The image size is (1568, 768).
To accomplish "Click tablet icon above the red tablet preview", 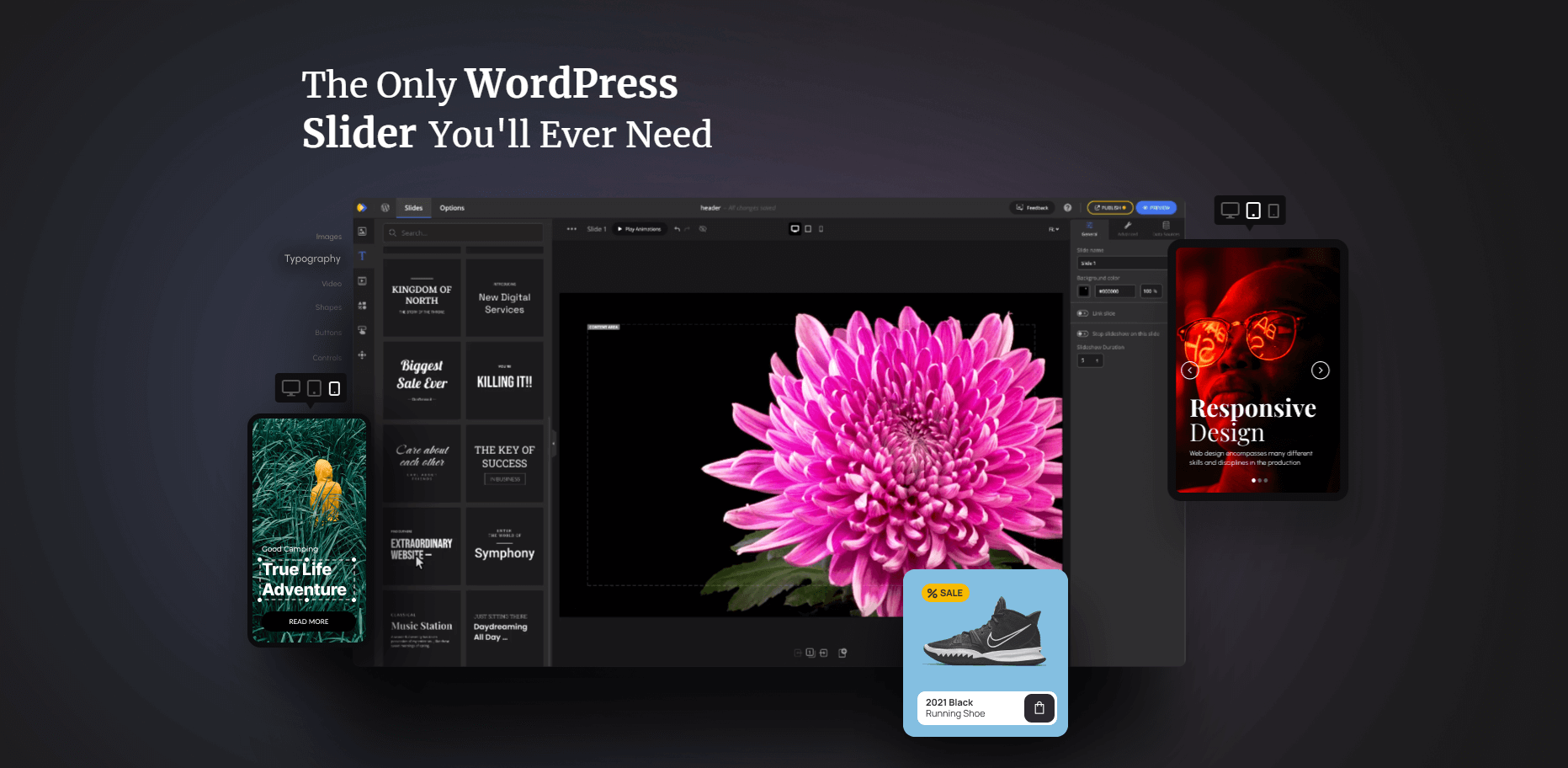I will pyautogui.click(x=1253, y=211).
